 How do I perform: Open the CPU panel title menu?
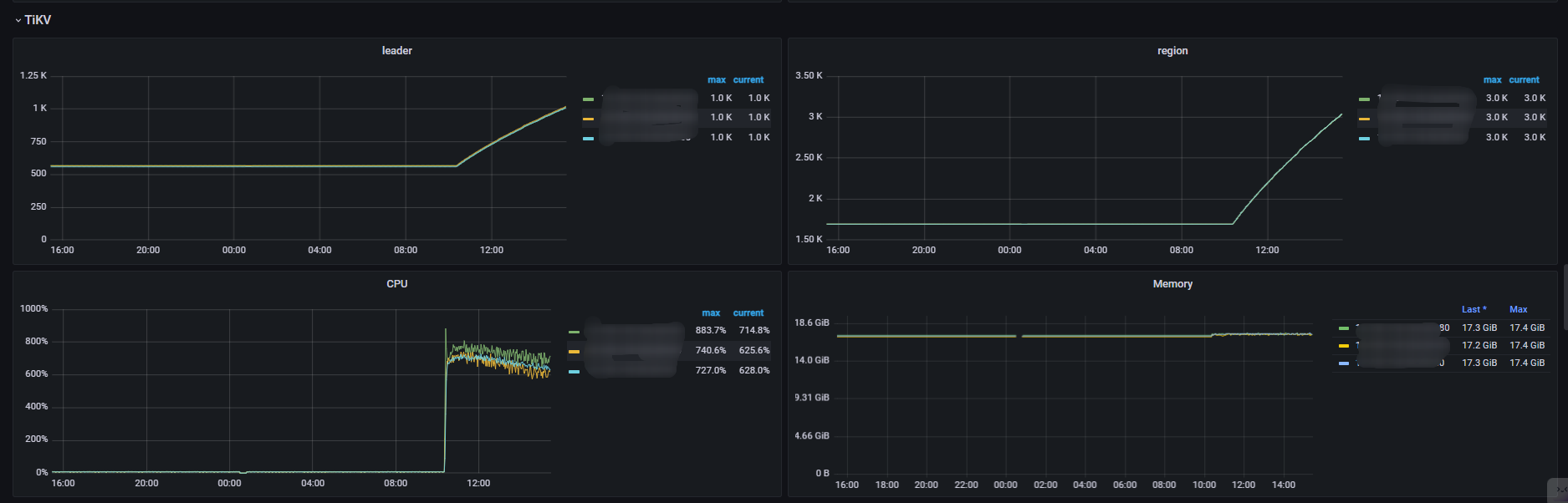tap(396, 284)
